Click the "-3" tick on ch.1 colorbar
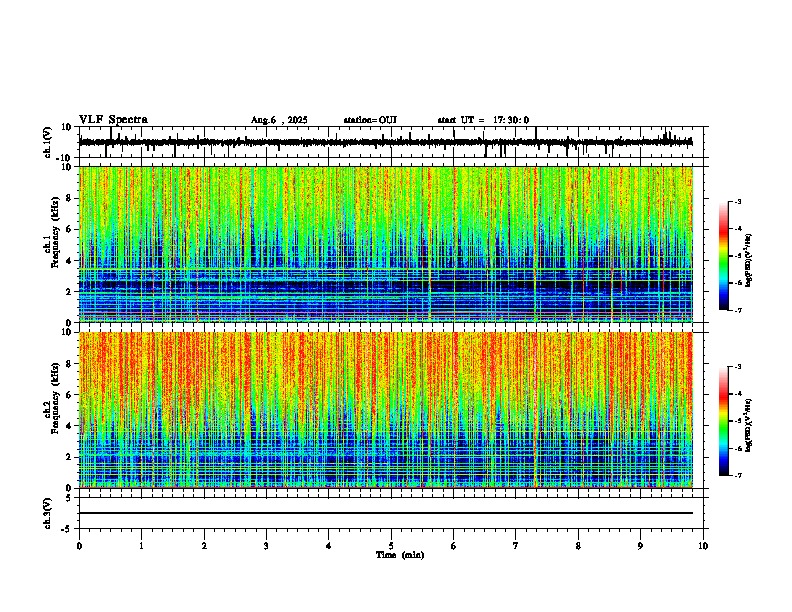 coord(738,201)
